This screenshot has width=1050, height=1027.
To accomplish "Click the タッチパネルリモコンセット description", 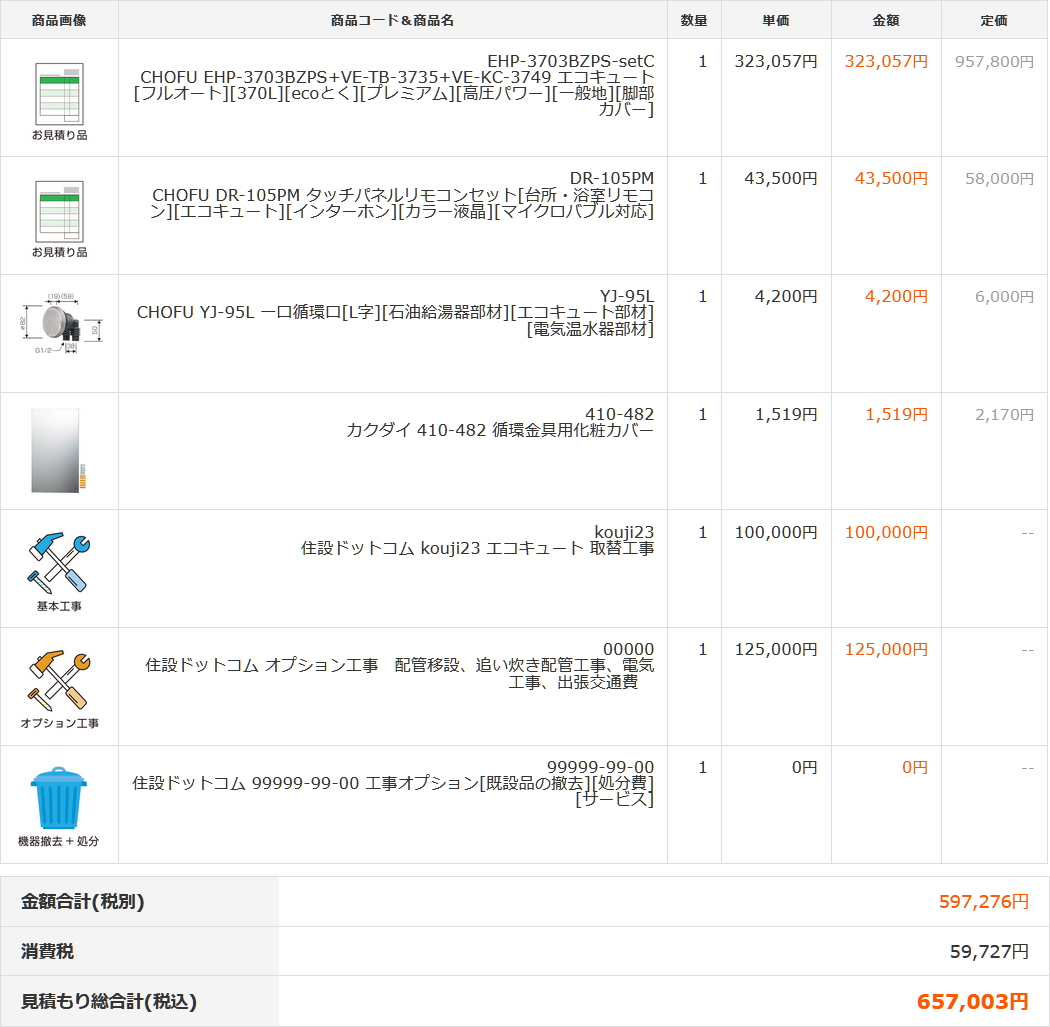I will click(401, 203).
